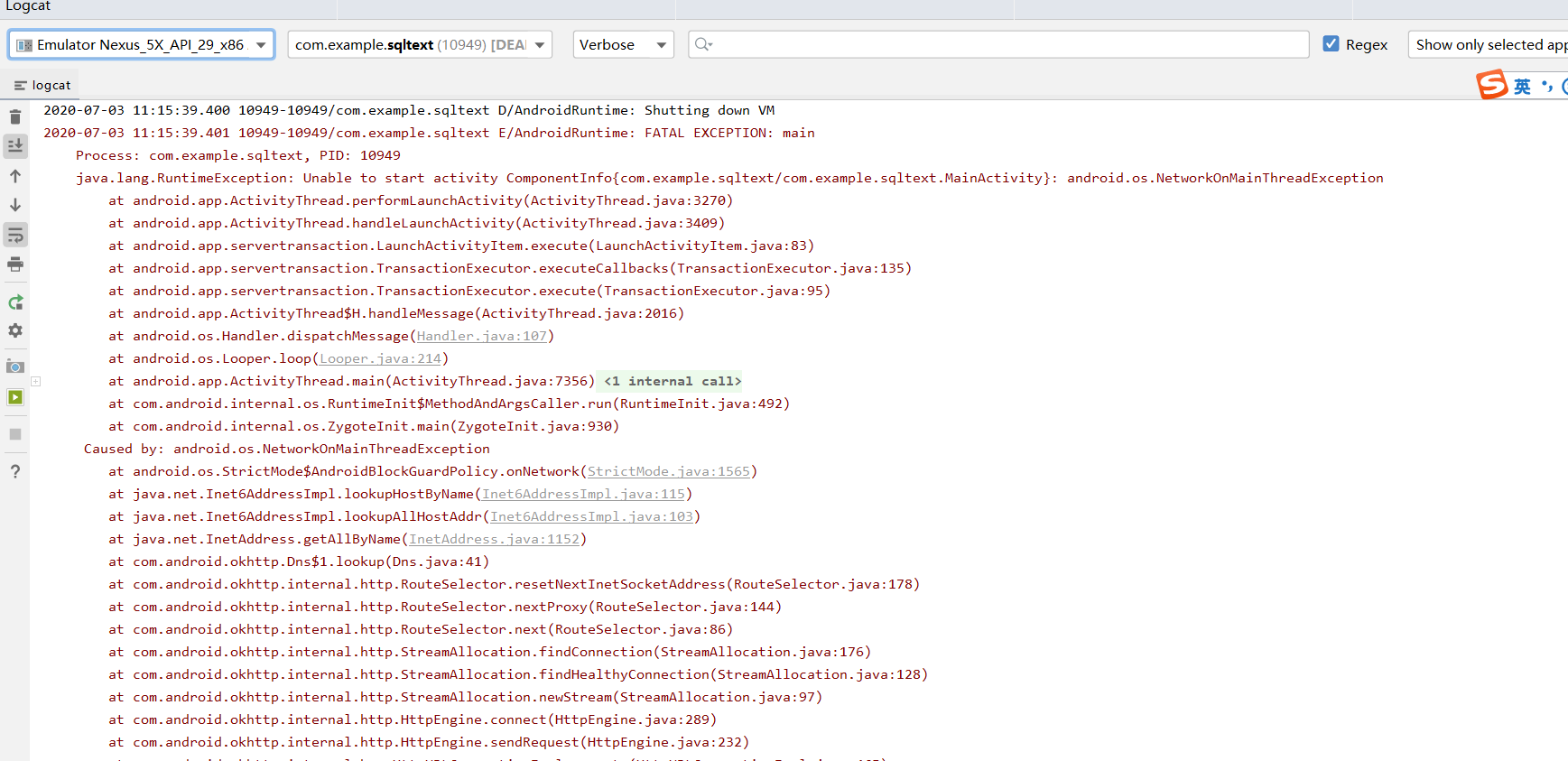Click the HttpEngine.sendRequest stack line
The width and height of the screenshot is (1568, 761).
429,742
